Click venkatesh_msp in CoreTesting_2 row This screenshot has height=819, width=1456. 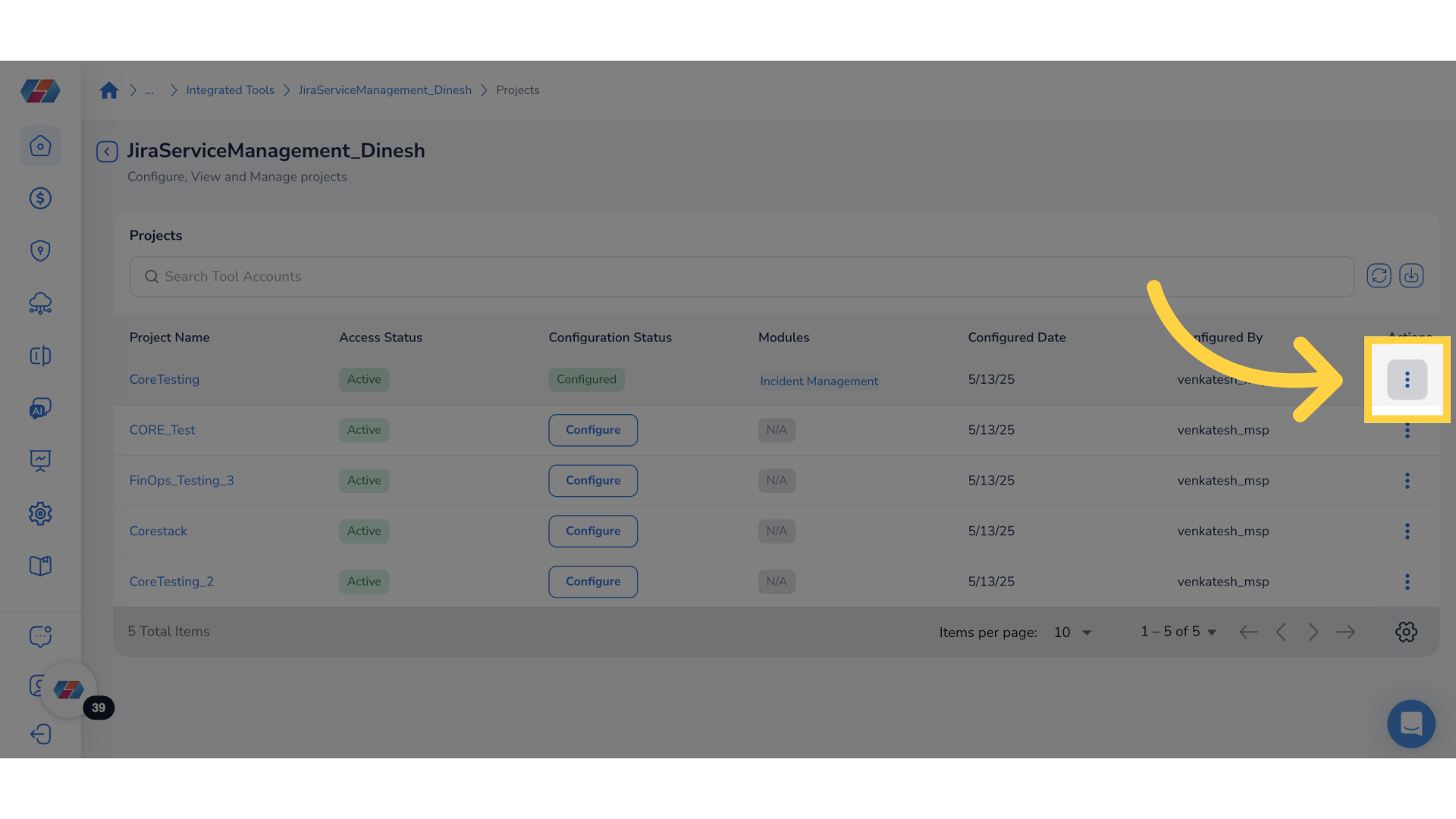1223,582
